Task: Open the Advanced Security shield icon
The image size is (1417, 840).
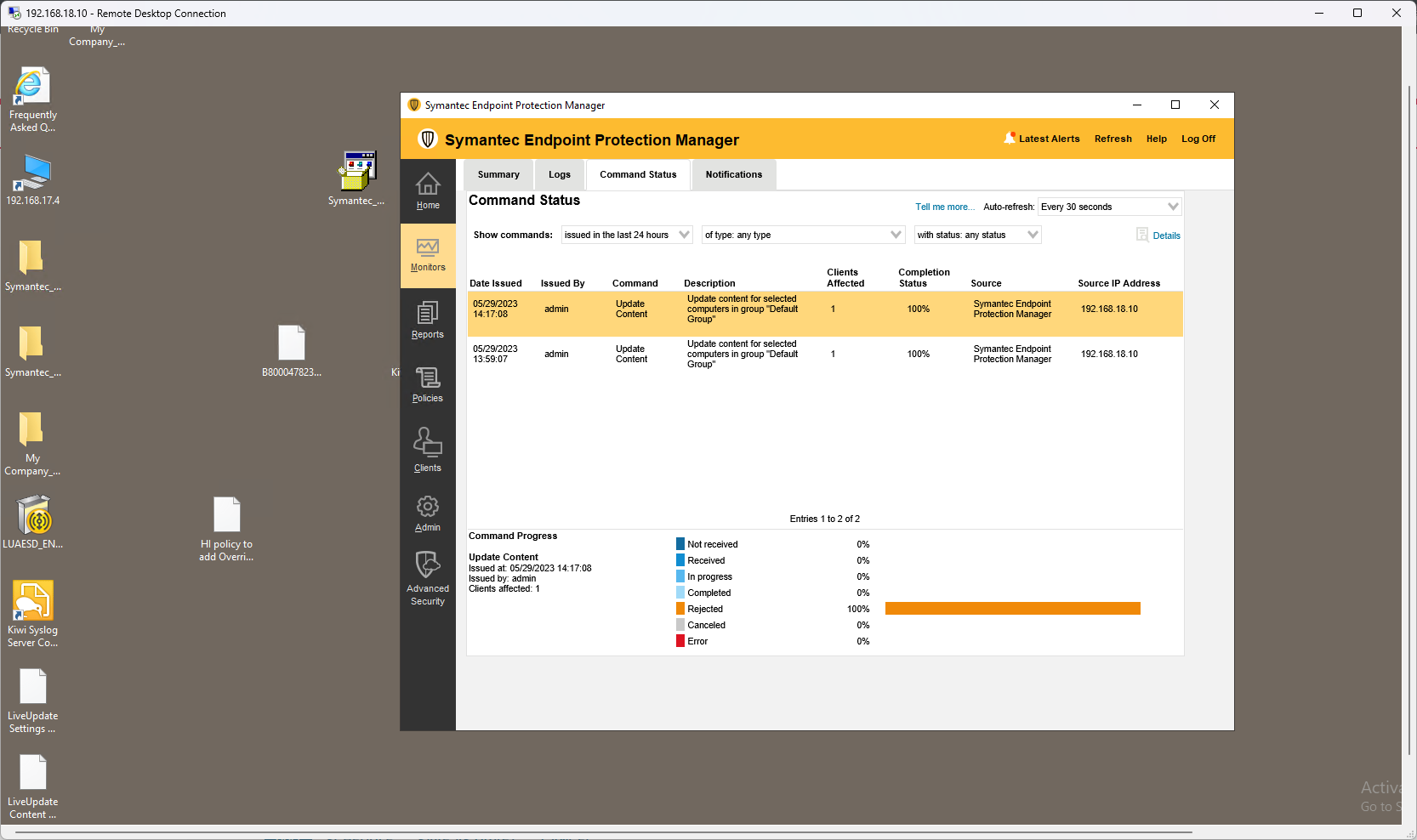Action: click(x=428, y=565)
